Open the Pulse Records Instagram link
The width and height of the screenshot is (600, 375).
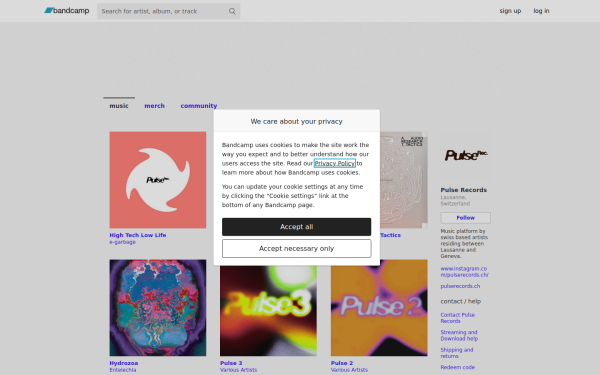click(x=464, y=272)
